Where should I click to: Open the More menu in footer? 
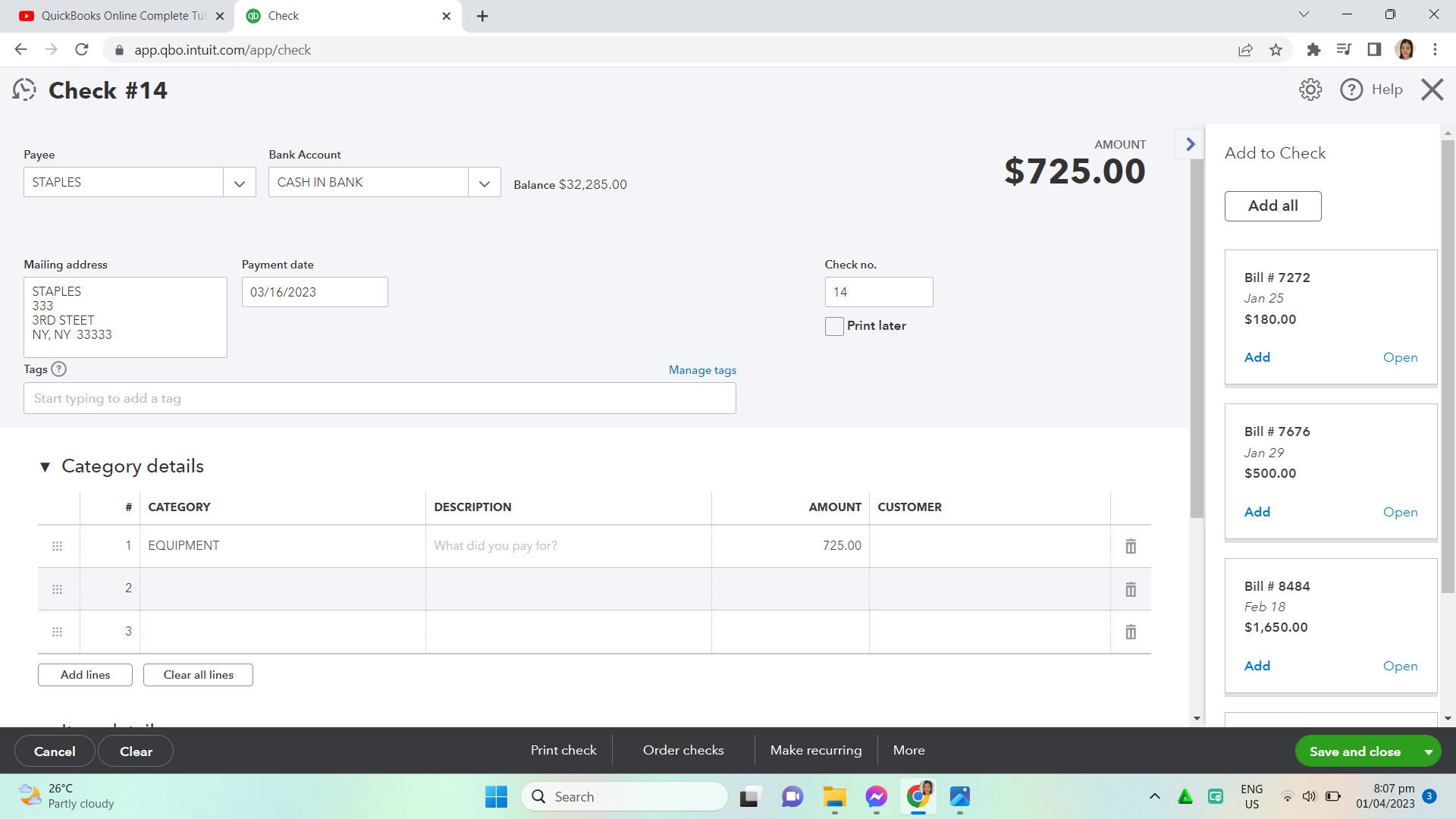tap(908, 750)
